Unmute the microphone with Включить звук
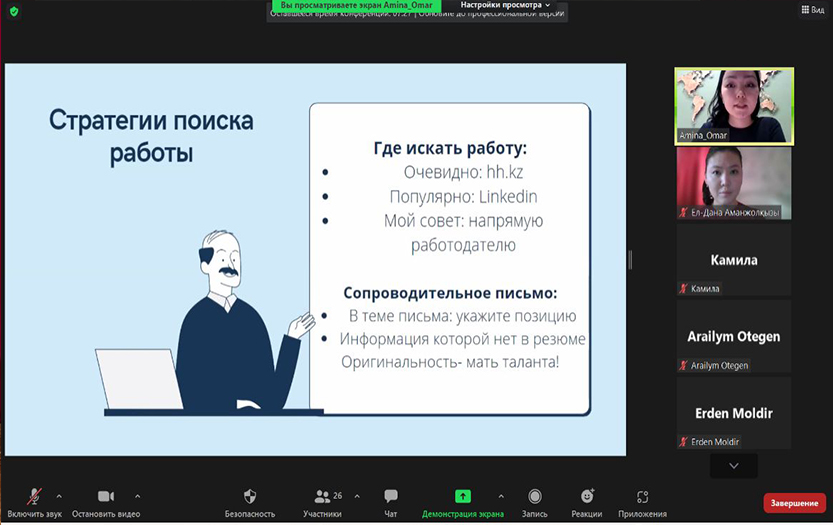833x525 pixels. click(x=34, y=497)
